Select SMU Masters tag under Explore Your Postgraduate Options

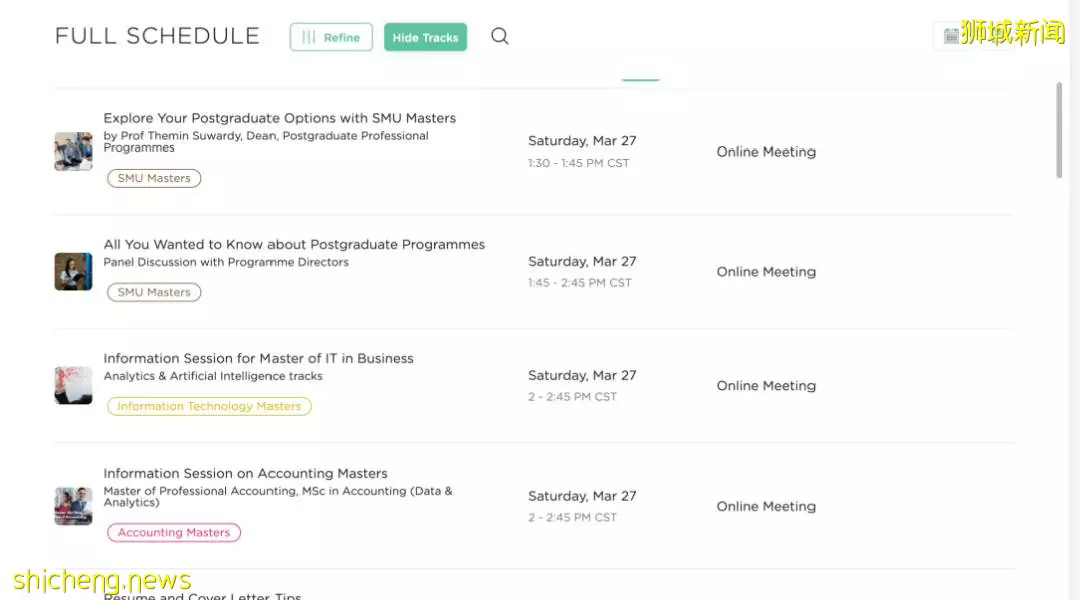154,178
